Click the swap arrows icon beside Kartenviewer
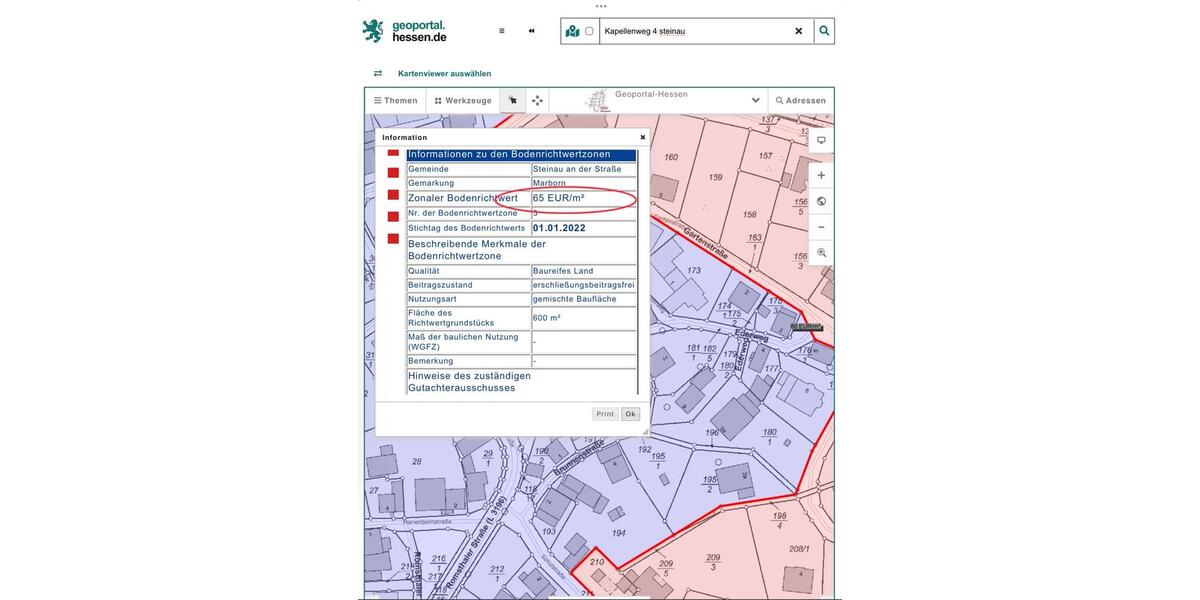This screenshot has width=1200, height=600. (x=378, y=73)
